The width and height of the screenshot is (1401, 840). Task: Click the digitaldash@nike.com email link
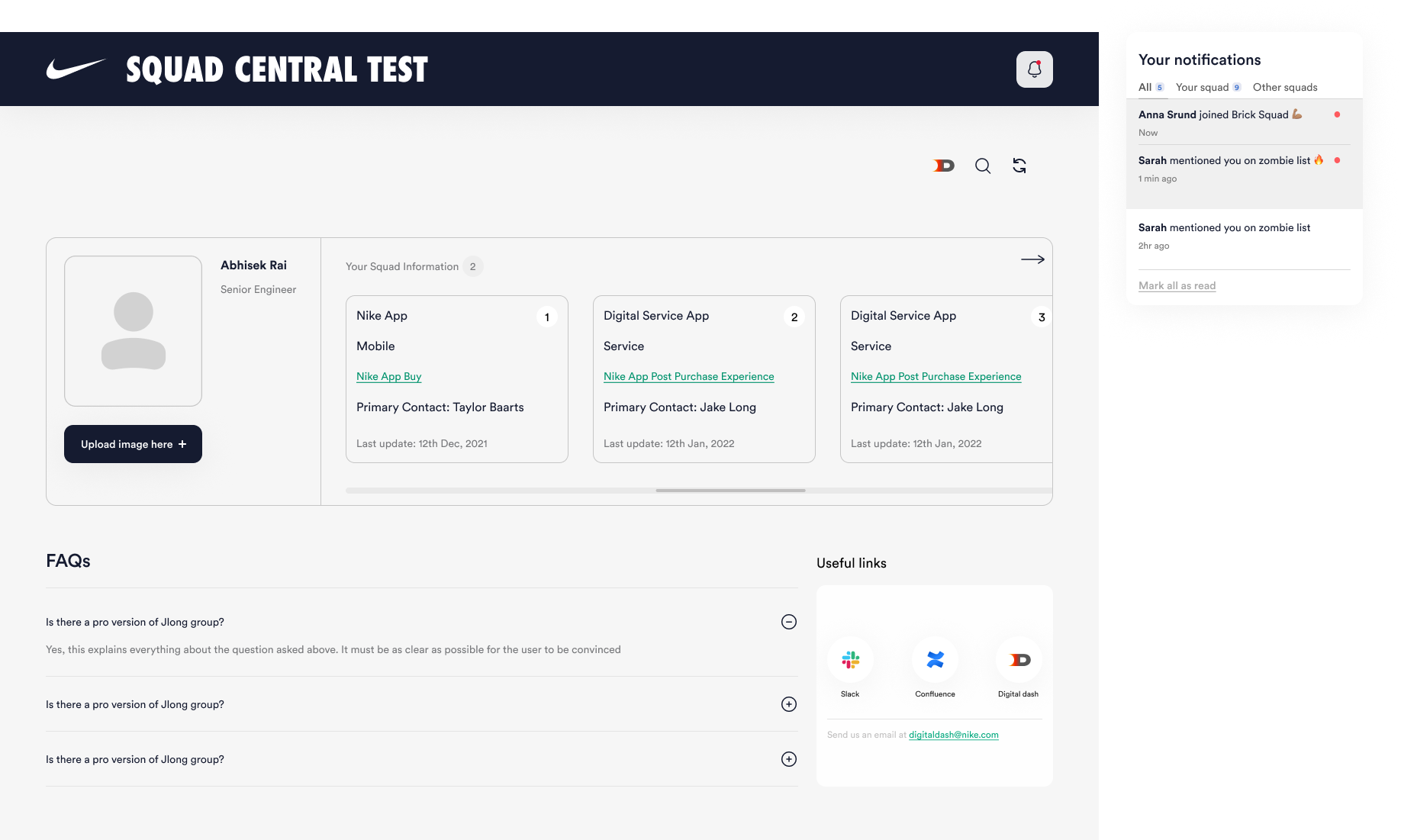(953, 735)
